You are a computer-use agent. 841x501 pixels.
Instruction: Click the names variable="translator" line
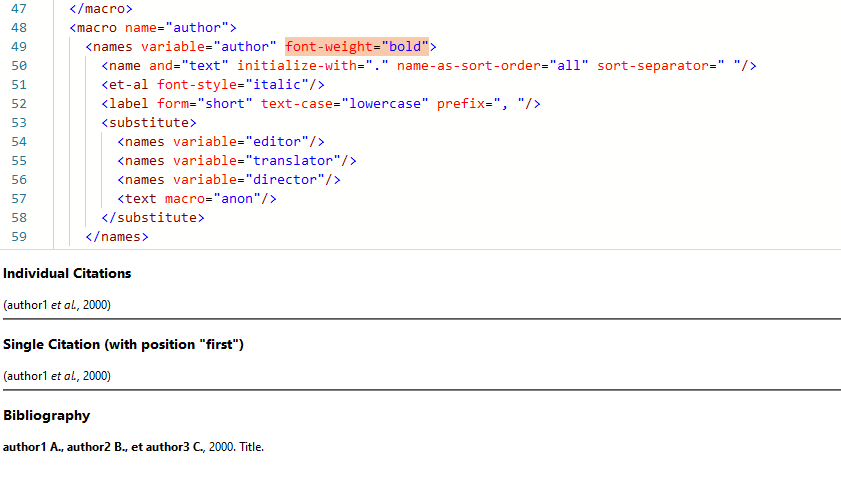pyautogui.click(x=237, y=160)
